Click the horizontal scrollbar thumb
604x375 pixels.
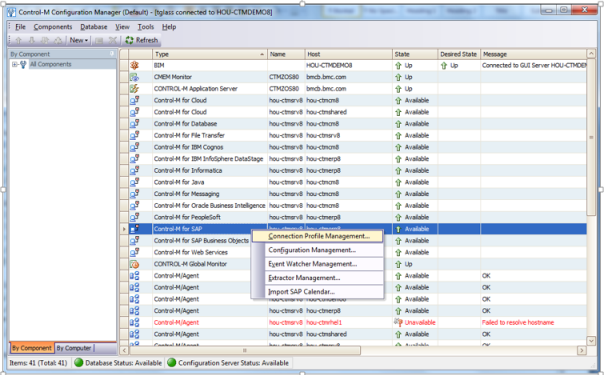tap(245, 350)
